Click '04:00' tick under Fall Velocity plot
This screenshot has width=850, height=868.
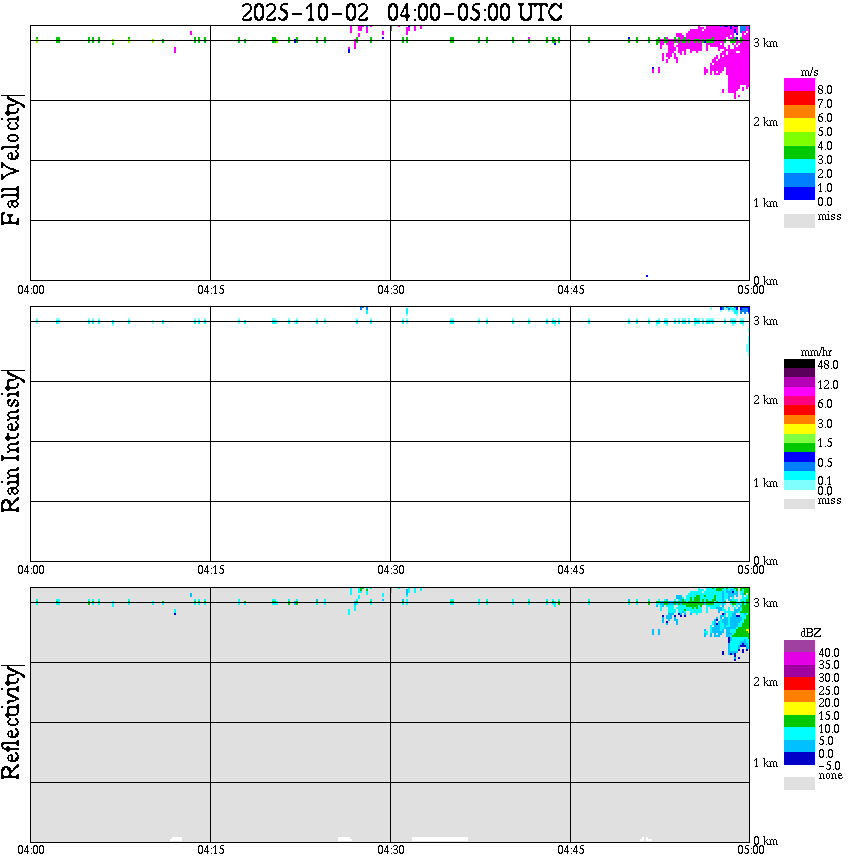(x=31, y=290)
